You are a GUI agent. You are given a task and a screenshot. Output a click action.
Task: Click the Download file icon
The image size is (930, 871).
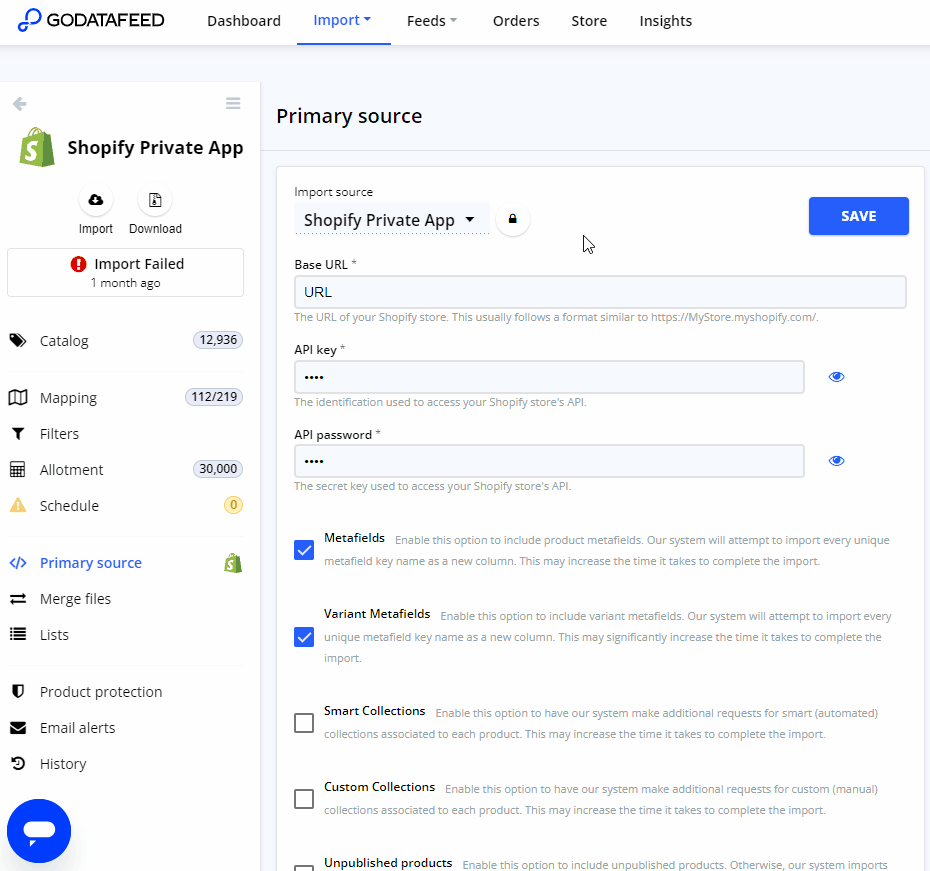[155, 200]
